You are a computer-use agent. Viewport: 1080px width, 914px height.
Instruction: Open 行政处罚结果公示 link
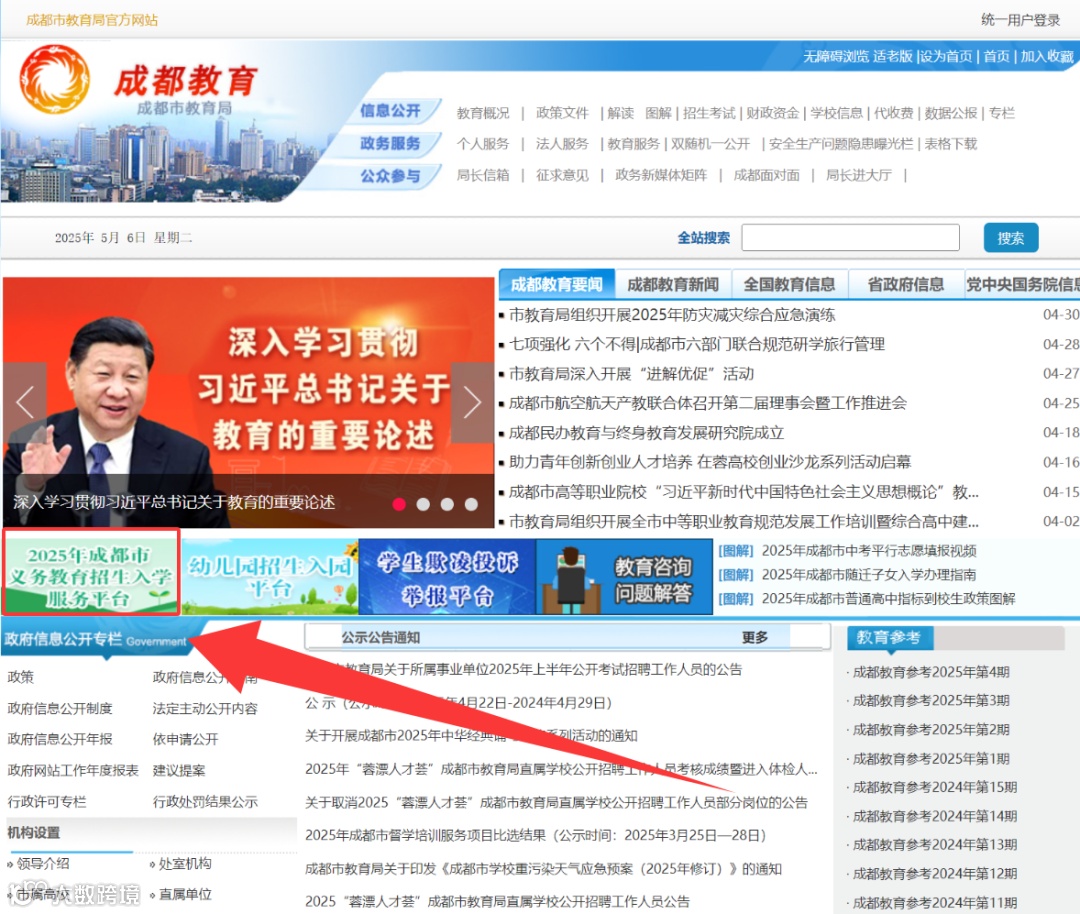pyautogui.click(x=205, y=802)
